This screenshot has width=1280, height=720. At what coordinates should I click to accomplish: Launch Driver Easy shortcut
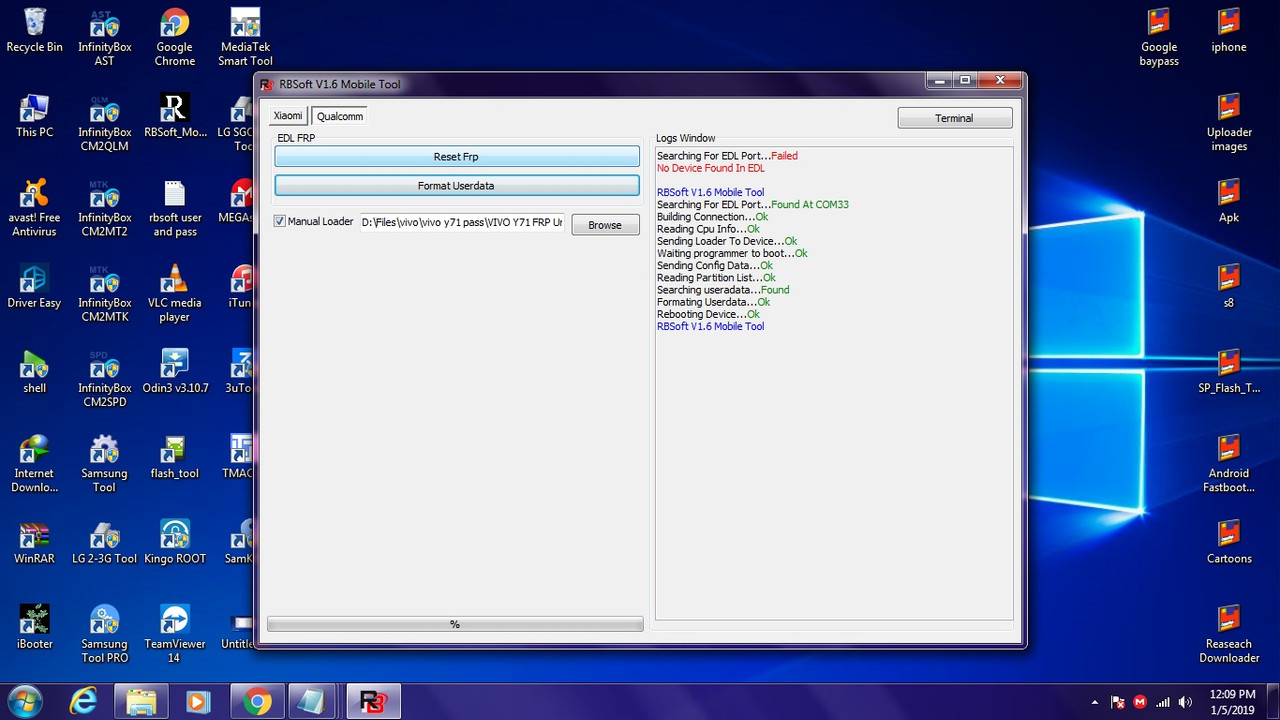pos(34,287)
